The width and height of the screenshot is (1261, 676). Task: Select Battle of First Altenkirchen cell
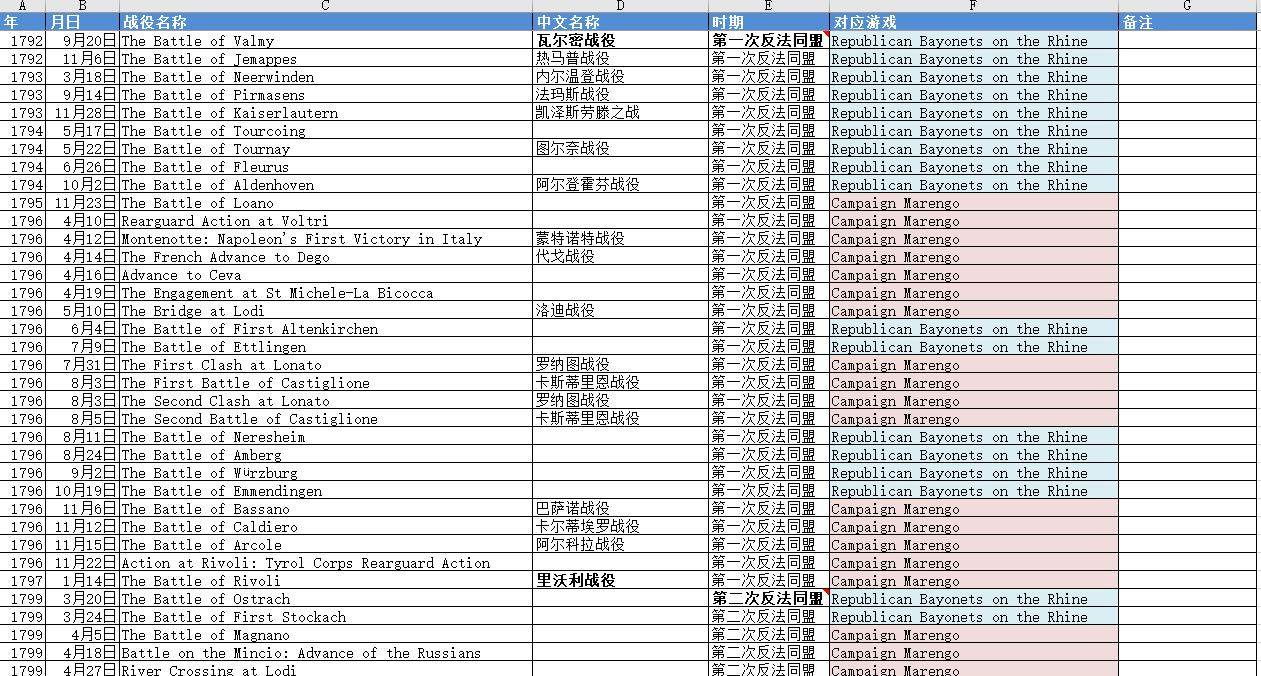click(325, 329)
